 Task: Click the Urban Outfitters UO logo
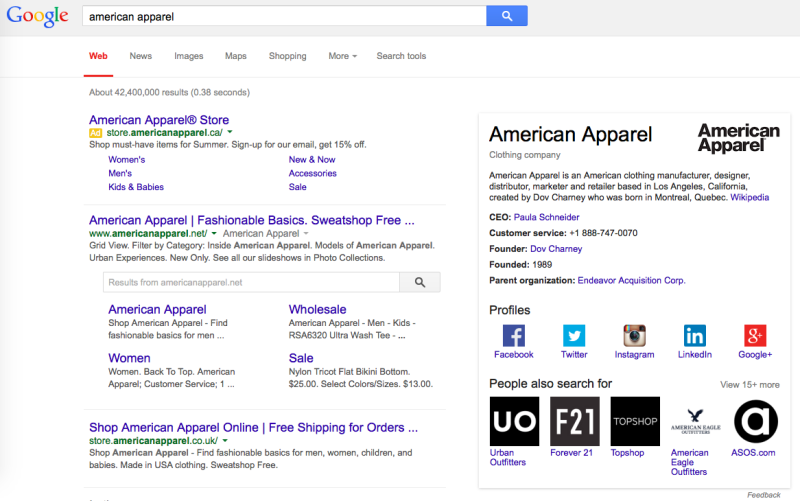coord(514,421)
